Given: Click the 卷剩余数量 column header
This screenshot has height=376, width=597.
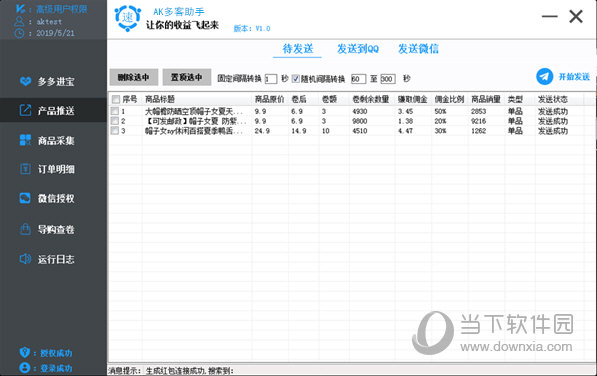Looking at the screenshot, I should click(370, 99).
